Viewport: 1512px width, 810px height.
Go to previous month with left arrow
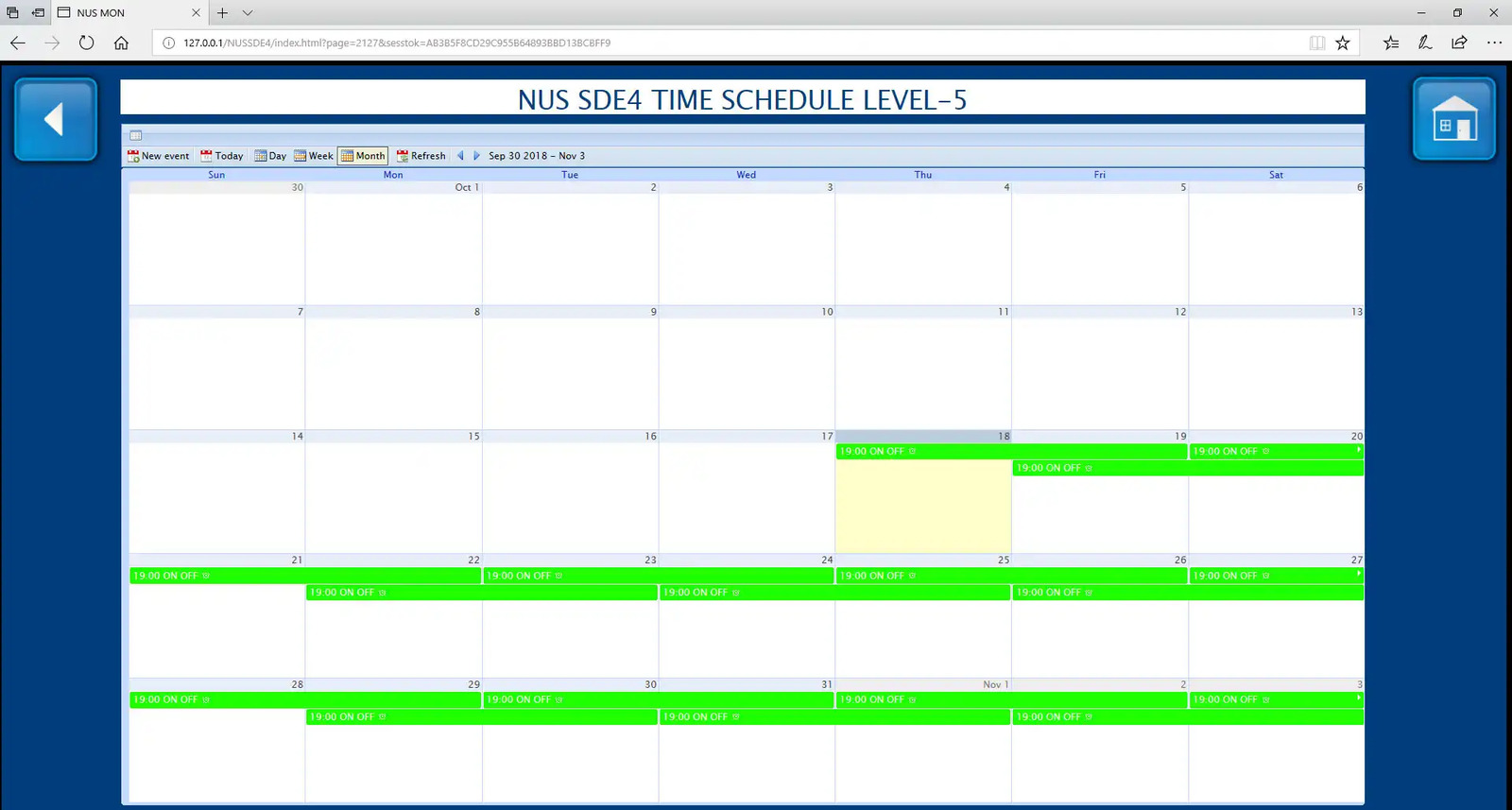tap(460, 156)
